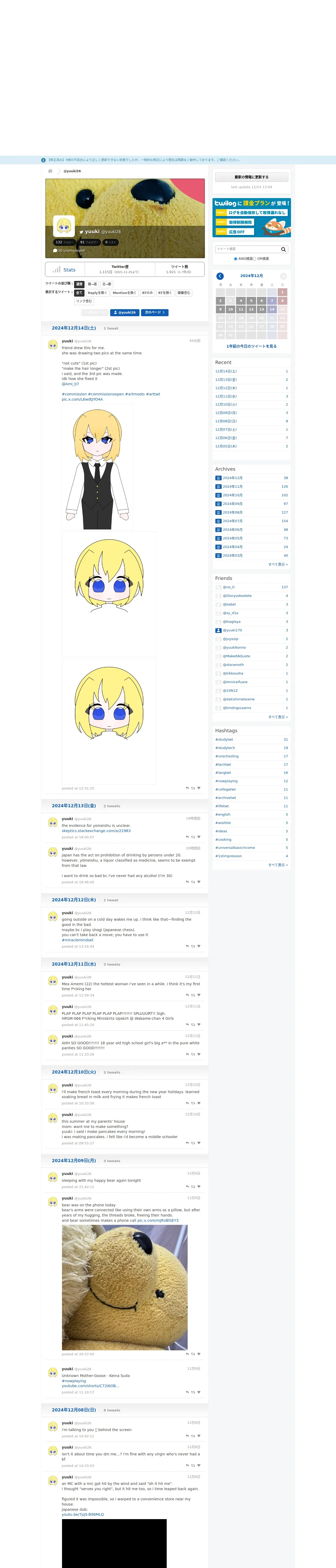This screenshot has height=1568, width=336.
Task: Like the 11:45:20 tweet
Action: point(199,1024)
